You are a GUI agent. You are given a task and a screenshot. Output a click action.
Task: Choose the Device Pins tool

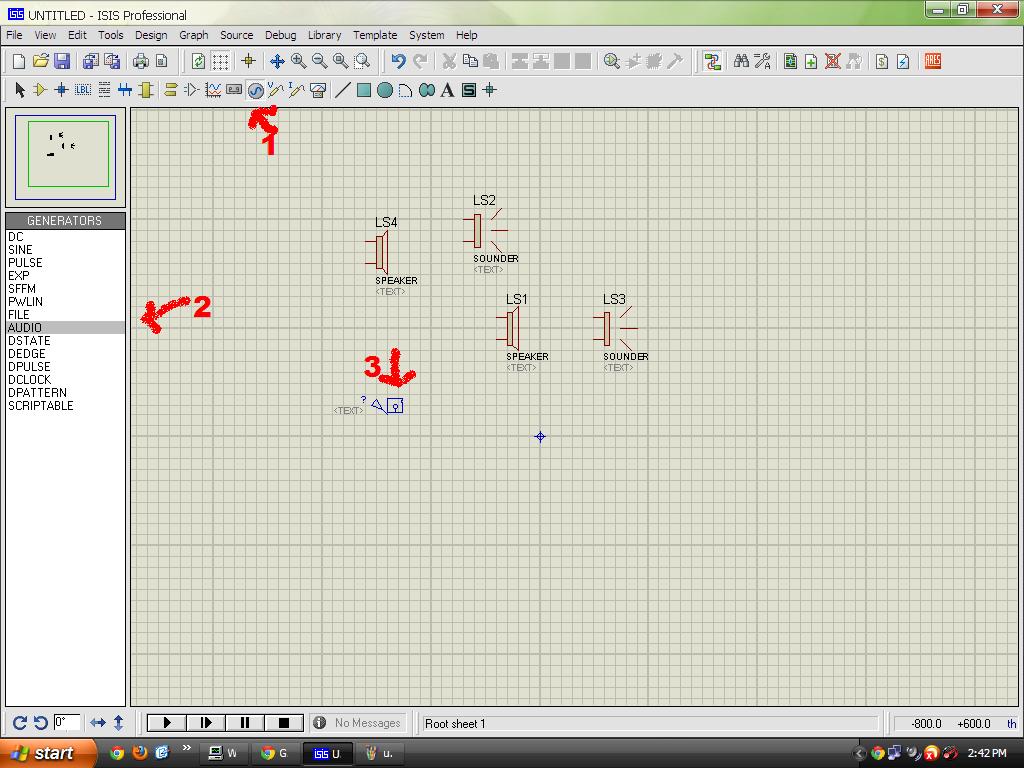(x=192, y=90)
